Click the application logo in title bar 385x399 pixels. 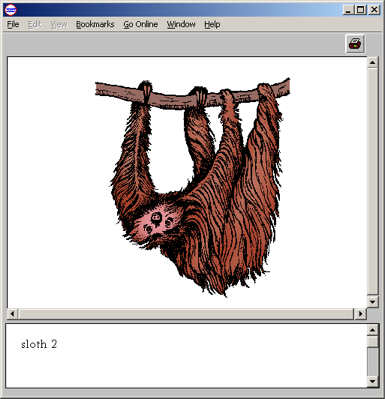[x=11, y=10]
